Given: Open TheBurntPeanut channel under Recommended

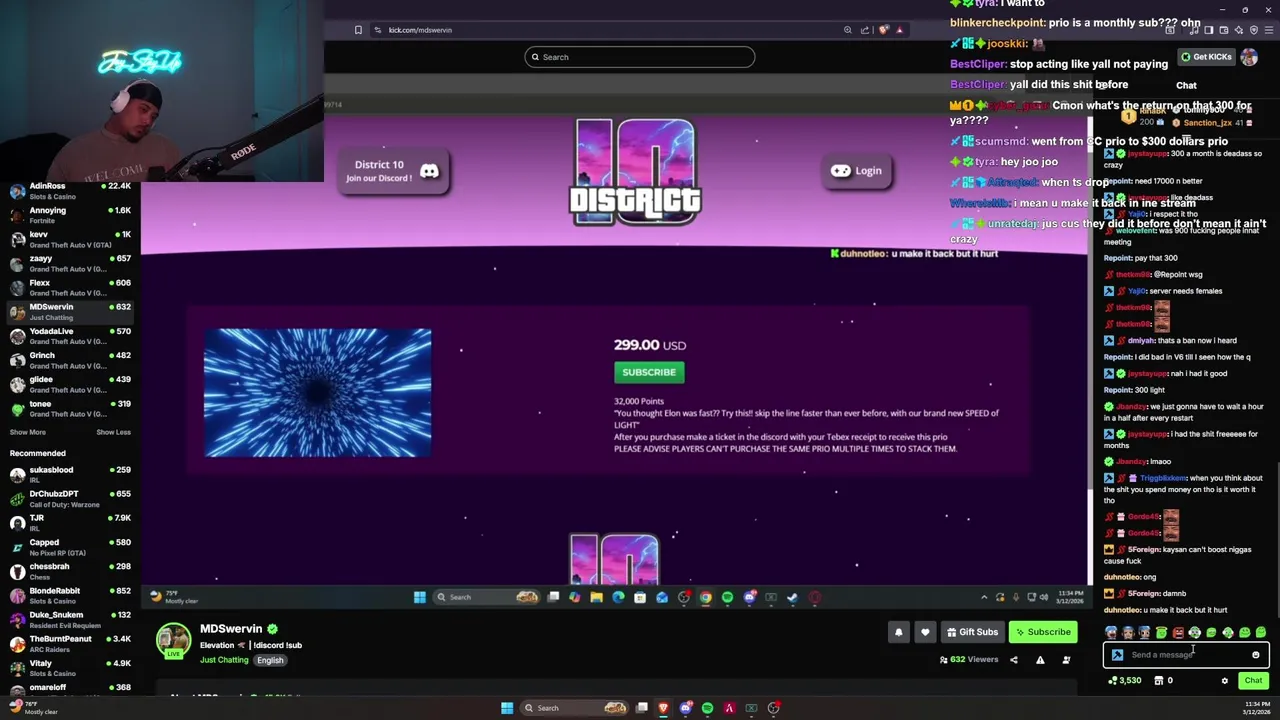Looking at the screenshot, I should point(70,643).
